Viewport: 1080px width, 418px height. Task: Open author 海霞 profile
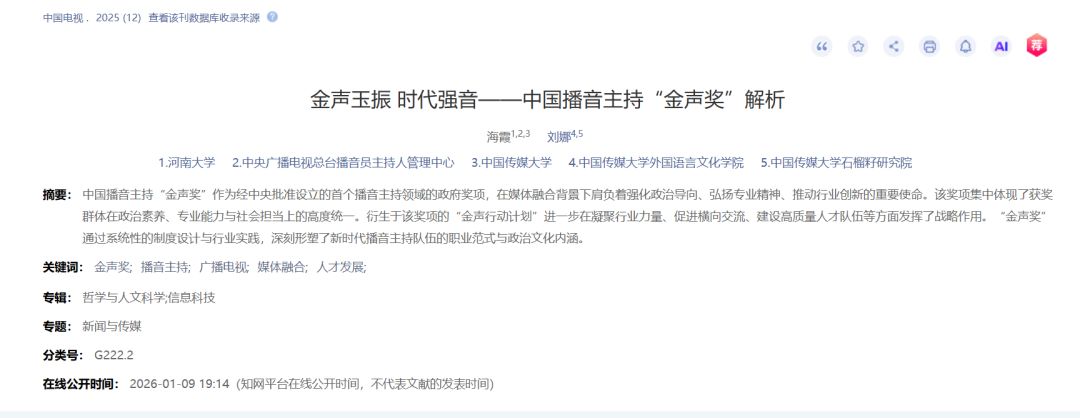click(499, 136)
